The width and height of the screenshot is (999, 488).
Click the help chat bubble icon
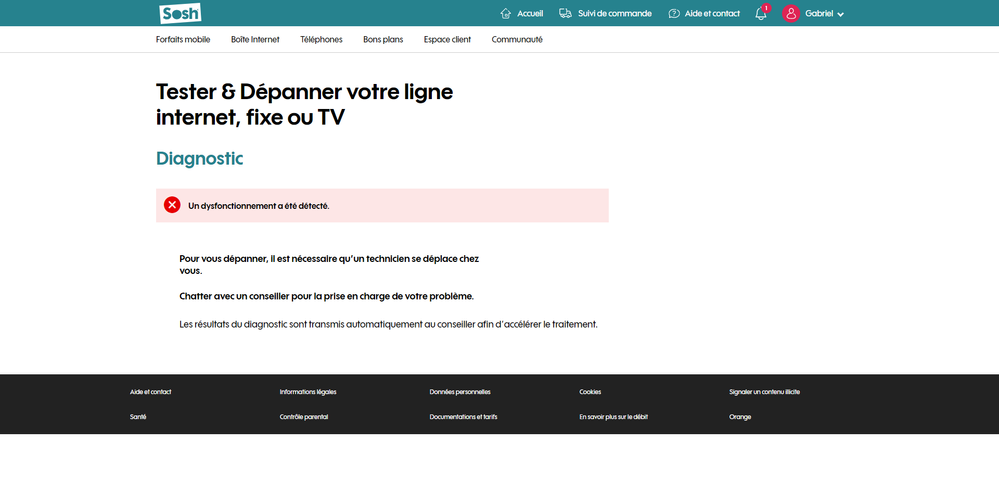(674, 13)
